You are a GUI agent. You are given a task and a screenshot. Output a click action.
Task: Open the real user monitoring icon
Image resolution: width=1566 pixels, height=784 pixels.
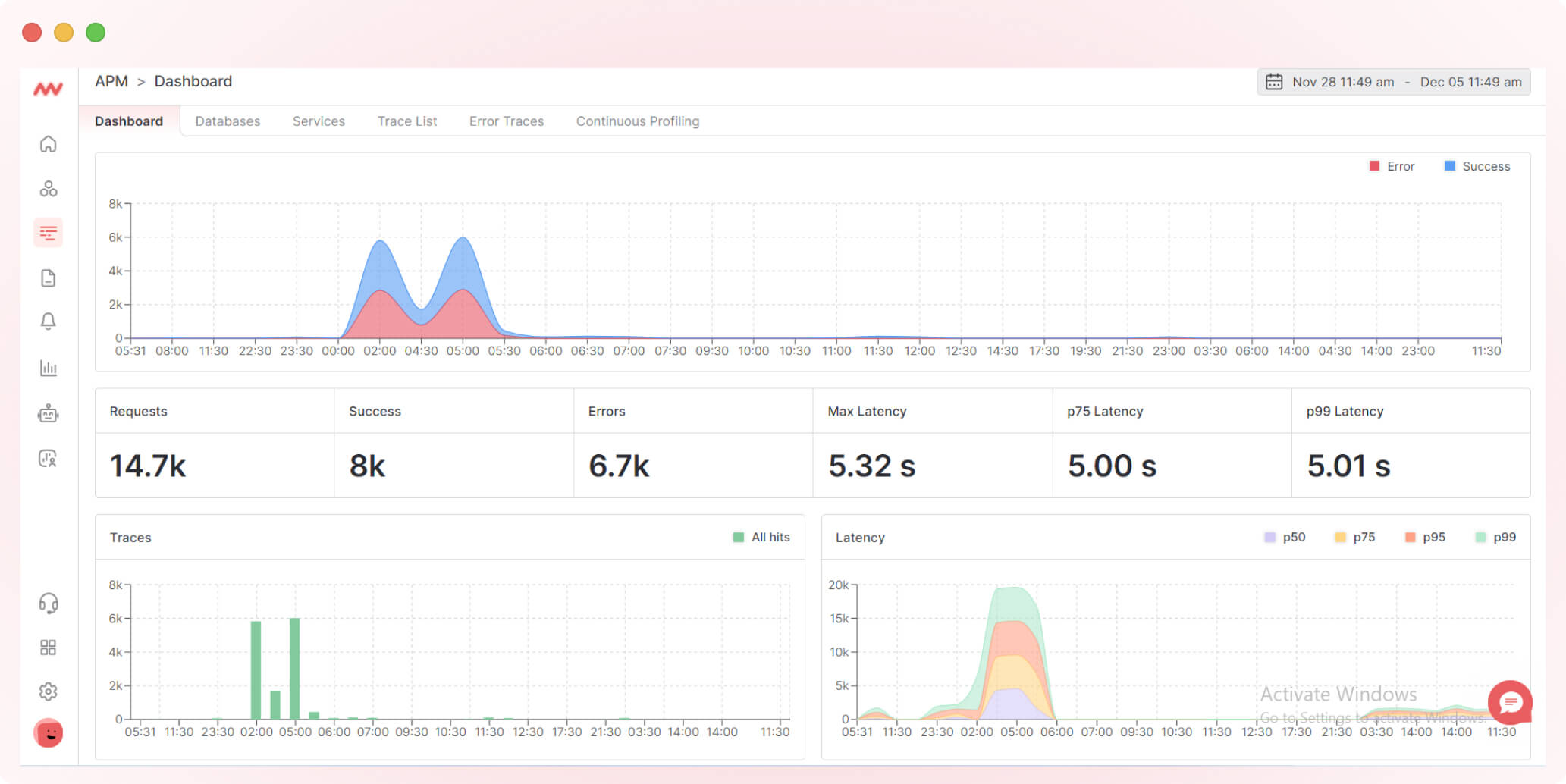point(48,459)
